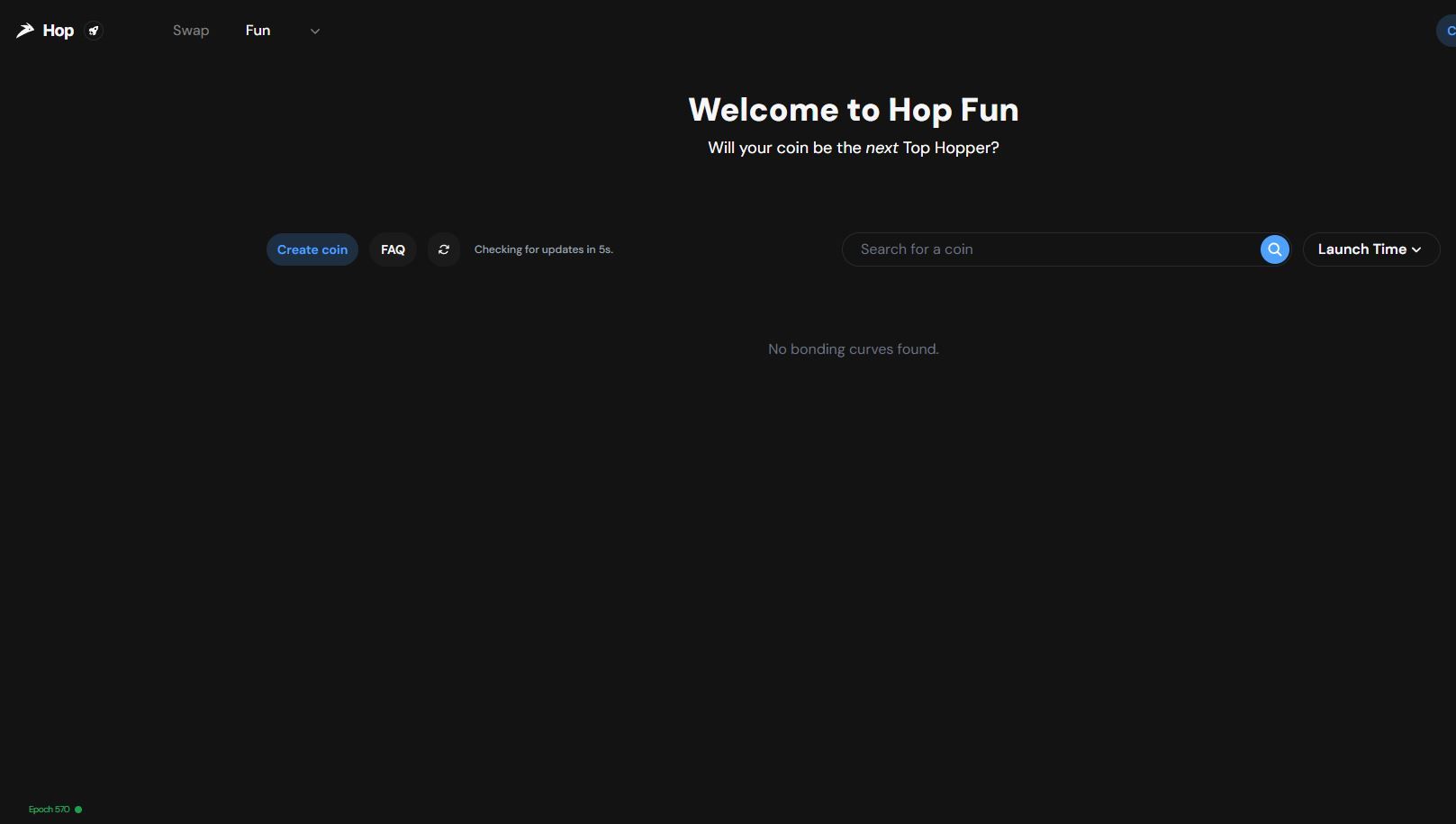Click the next Top Hopper subtitle
The height and width of the screenshot is (824, 1456).
coord(853,148)
